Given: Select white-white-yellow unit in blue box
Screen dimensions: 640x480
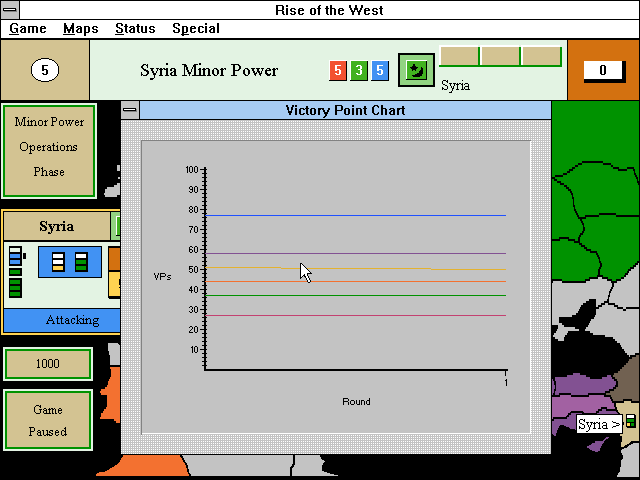Looking at the screenshot, I should tap(58, 262).
